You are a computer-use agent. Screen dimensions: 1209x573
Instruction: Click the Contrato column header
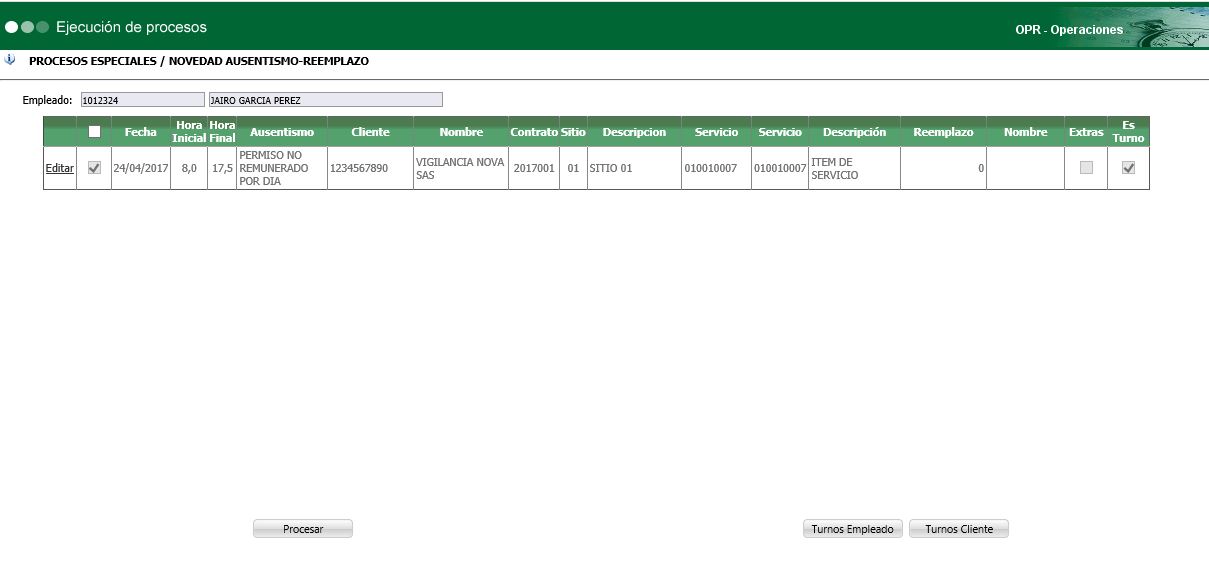534,132
